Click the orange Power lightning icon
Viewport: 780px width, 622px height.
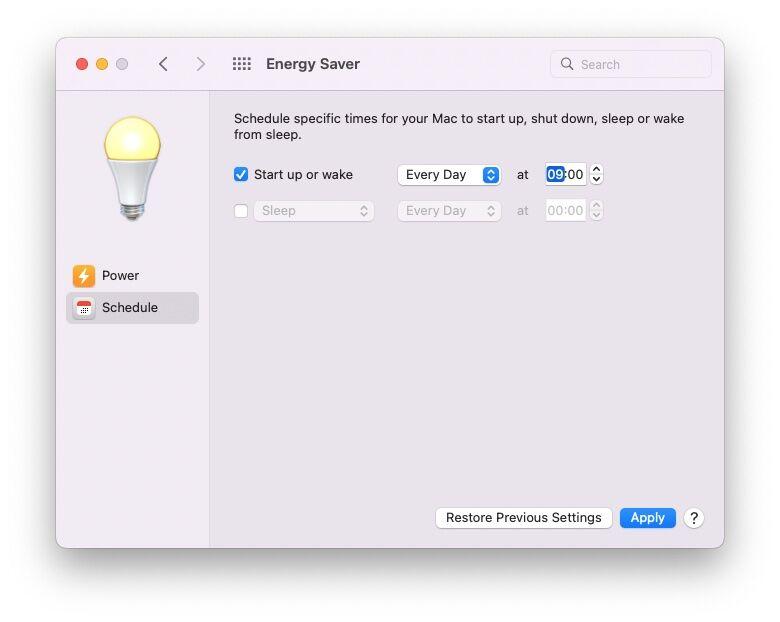coord(84,276)
